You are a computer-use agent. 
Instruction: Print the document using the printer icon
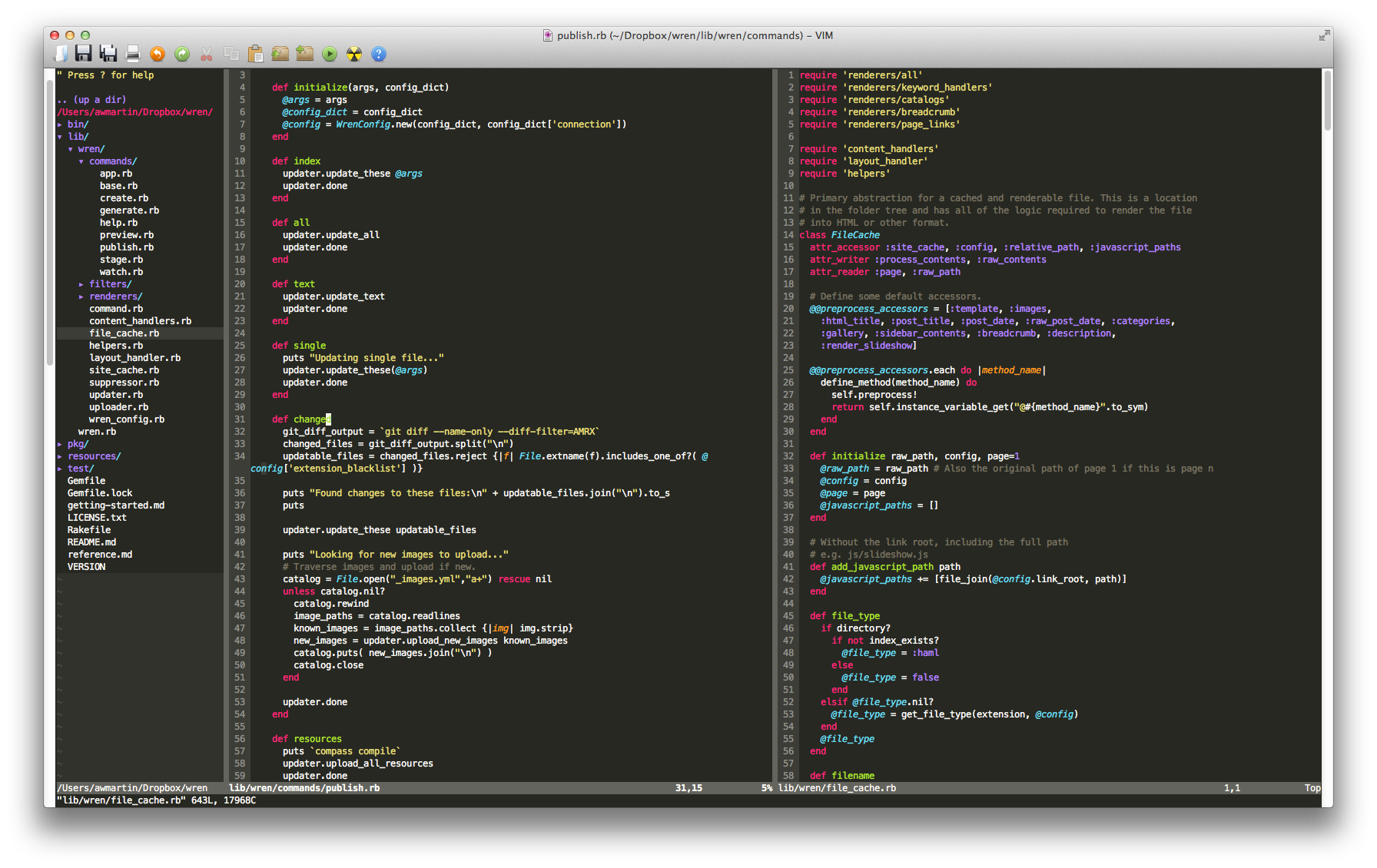(133, 54)
